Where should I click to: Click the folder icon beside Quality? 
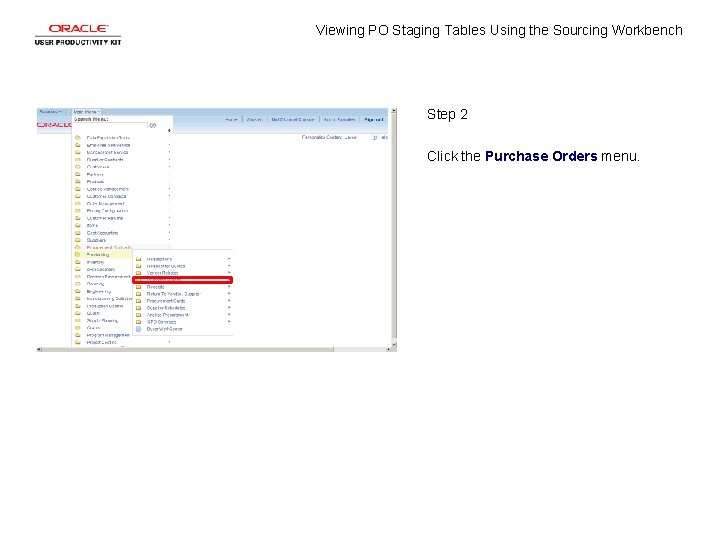[x=78, y=313]
